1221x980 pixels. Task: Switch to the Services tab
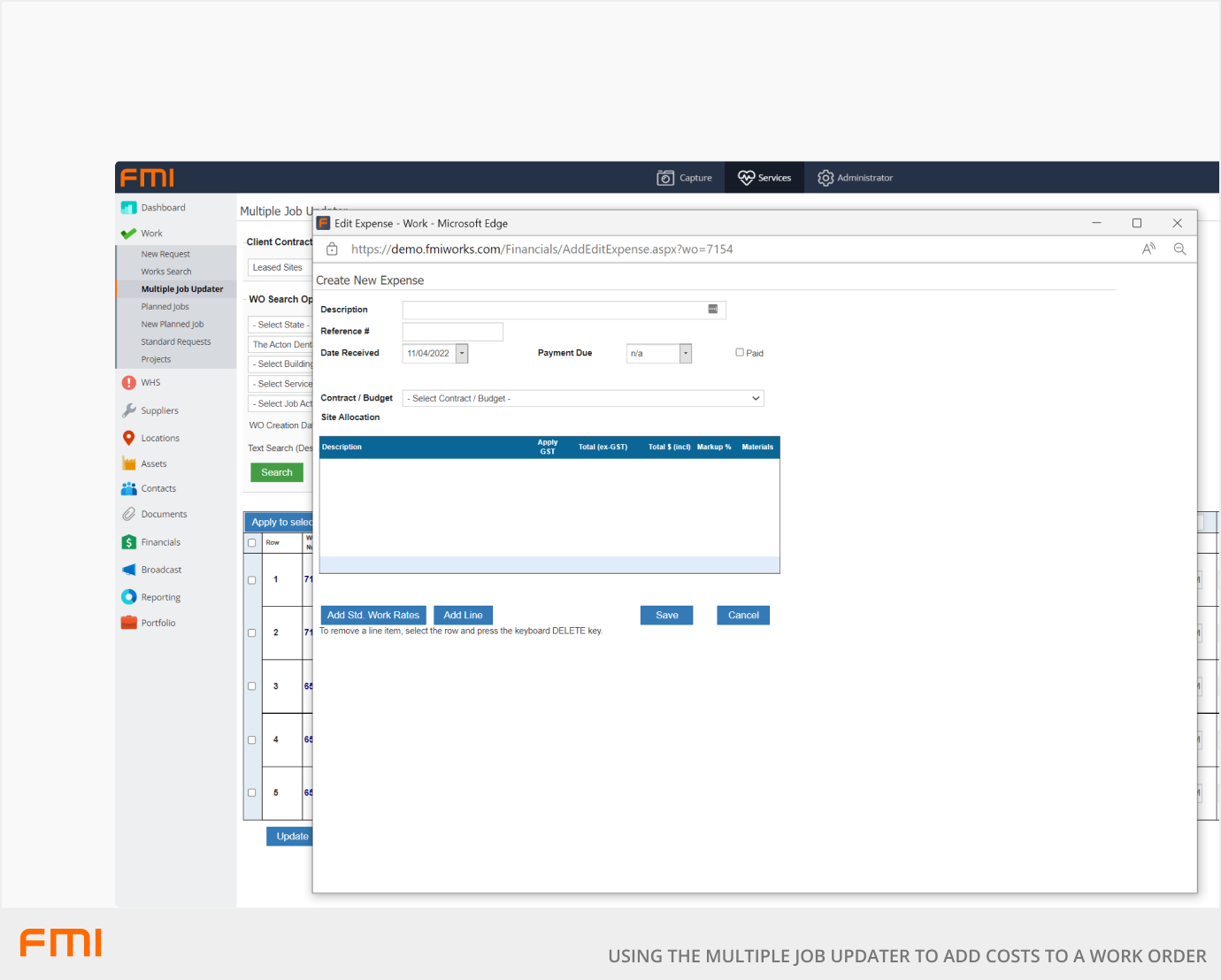click(764, 178)
